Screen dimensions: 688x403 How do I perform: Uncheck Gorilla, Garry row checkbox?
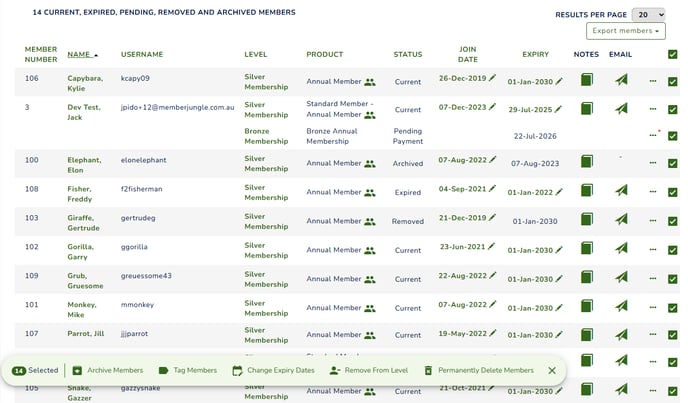(x=673, y=250)
